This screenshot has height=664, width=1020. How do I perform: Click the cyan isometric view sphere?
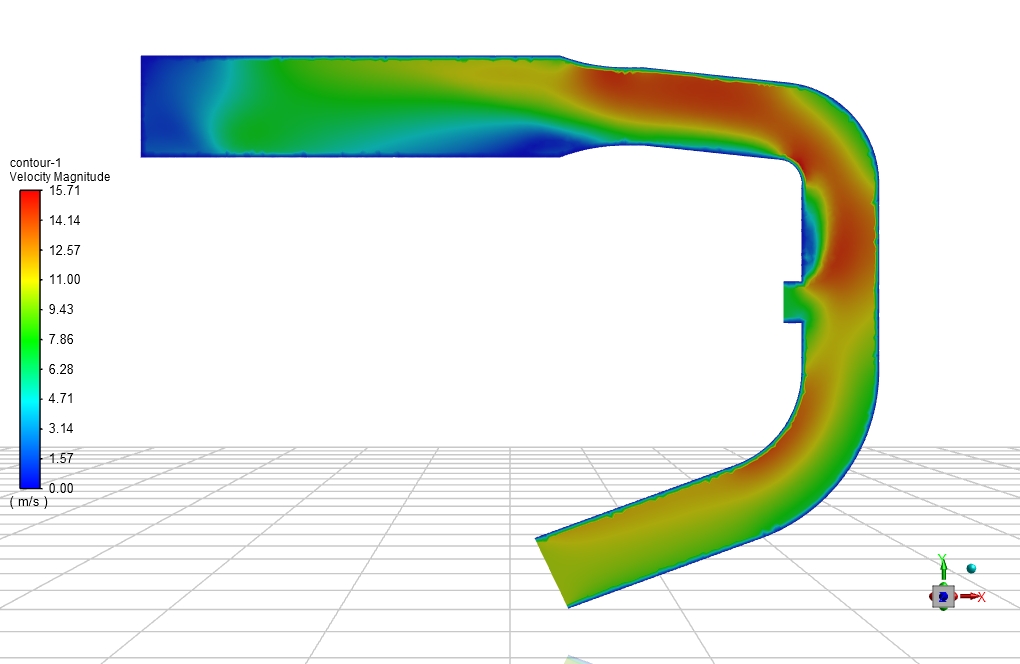971,568
